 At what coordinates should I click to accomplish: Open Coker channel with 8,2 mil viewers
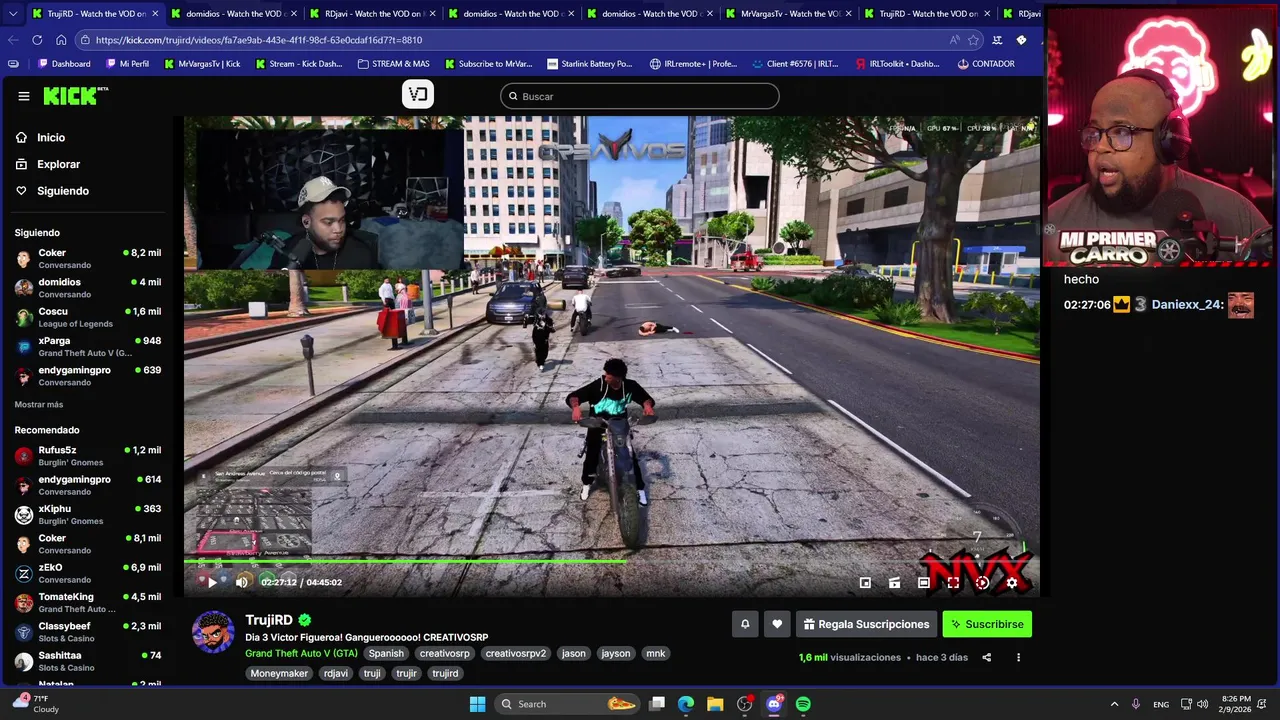88,259
